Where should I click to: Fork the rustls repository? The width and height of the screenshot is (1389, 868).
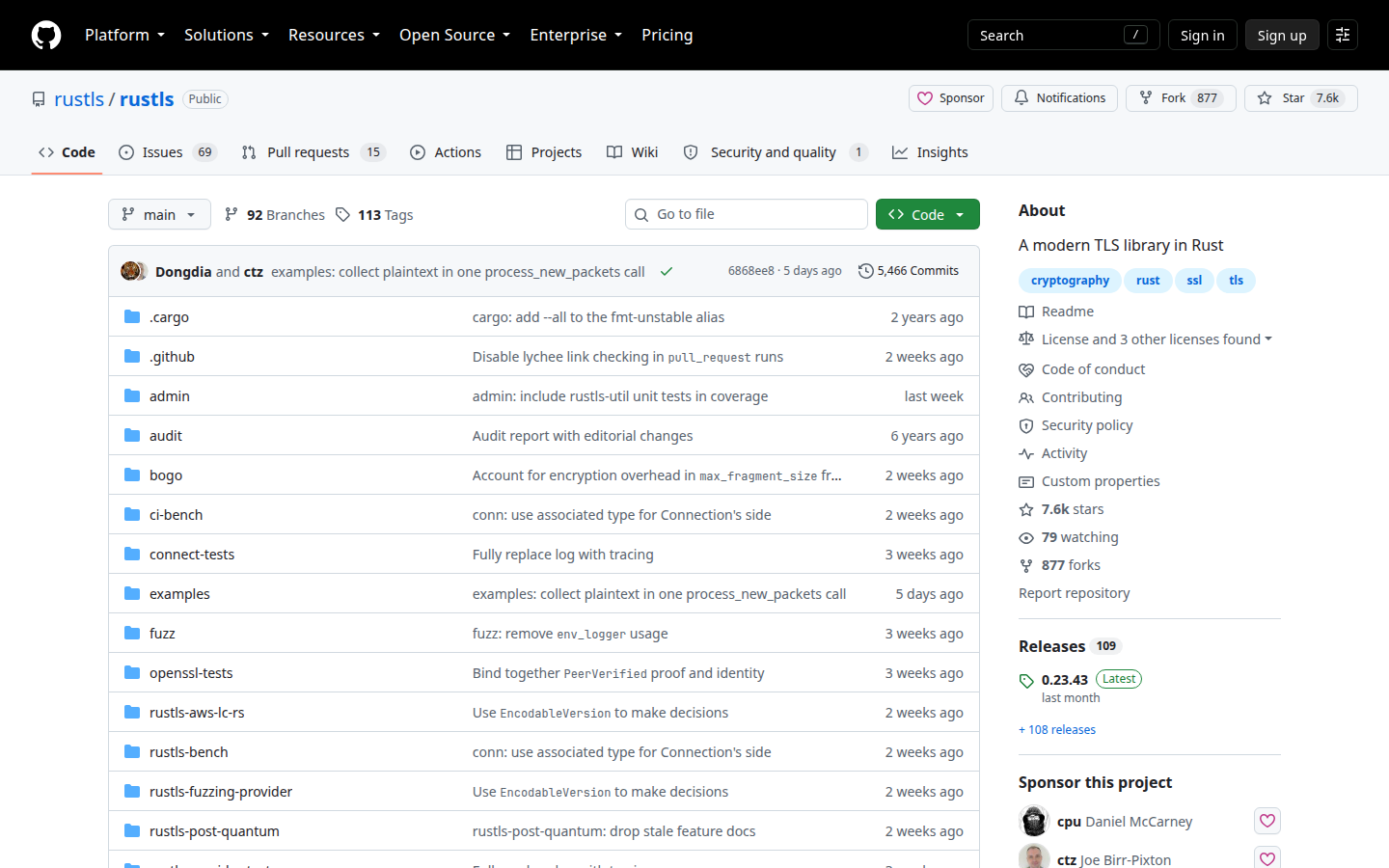(x=1181, y=98)
